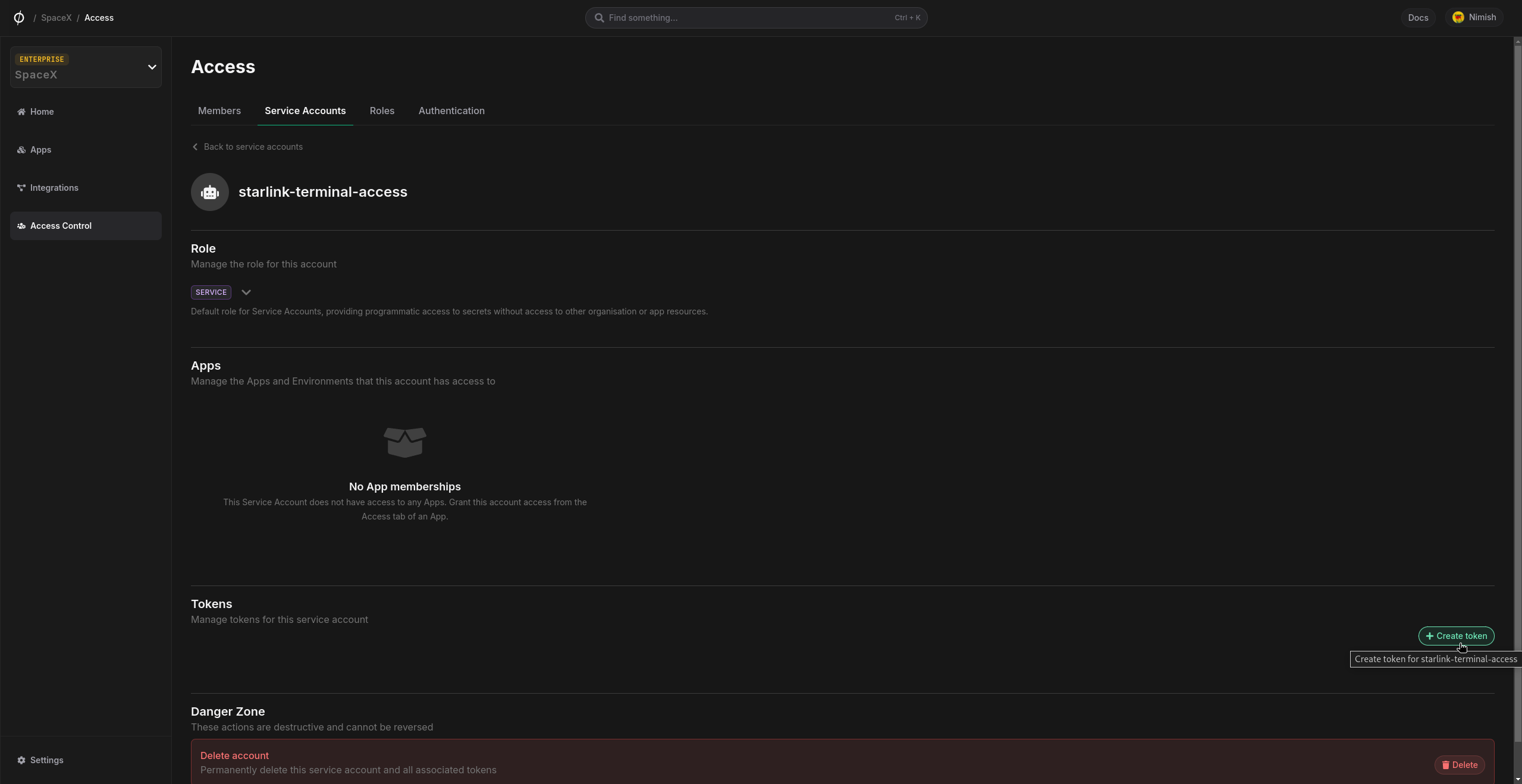Click Create token for this service account
1522x784 pixels.
pyautogui.click(x=1457, y=636)
